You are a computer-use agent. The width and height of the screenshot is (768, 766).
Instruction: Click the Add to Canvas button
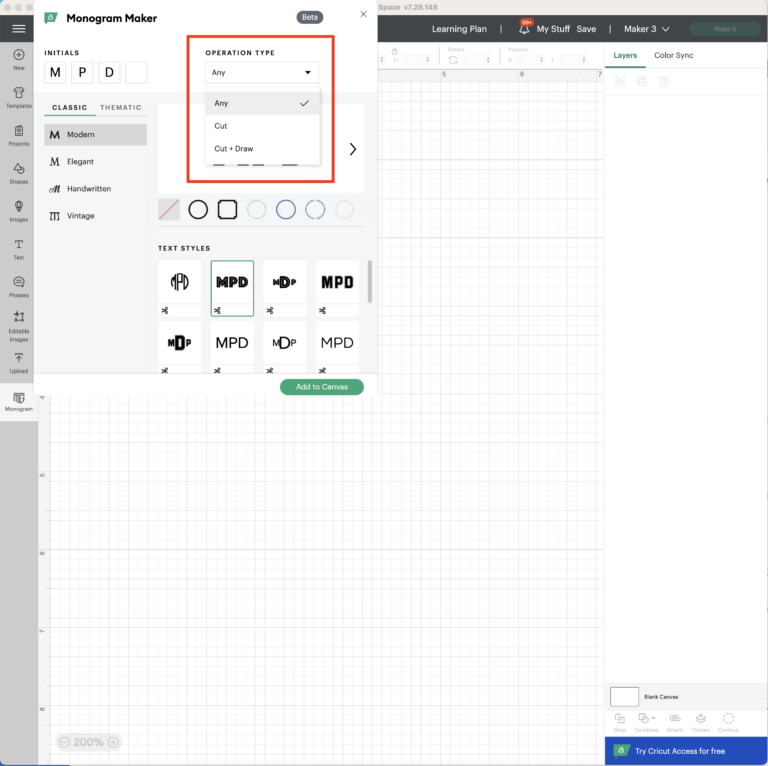click(x=321, y=387)
